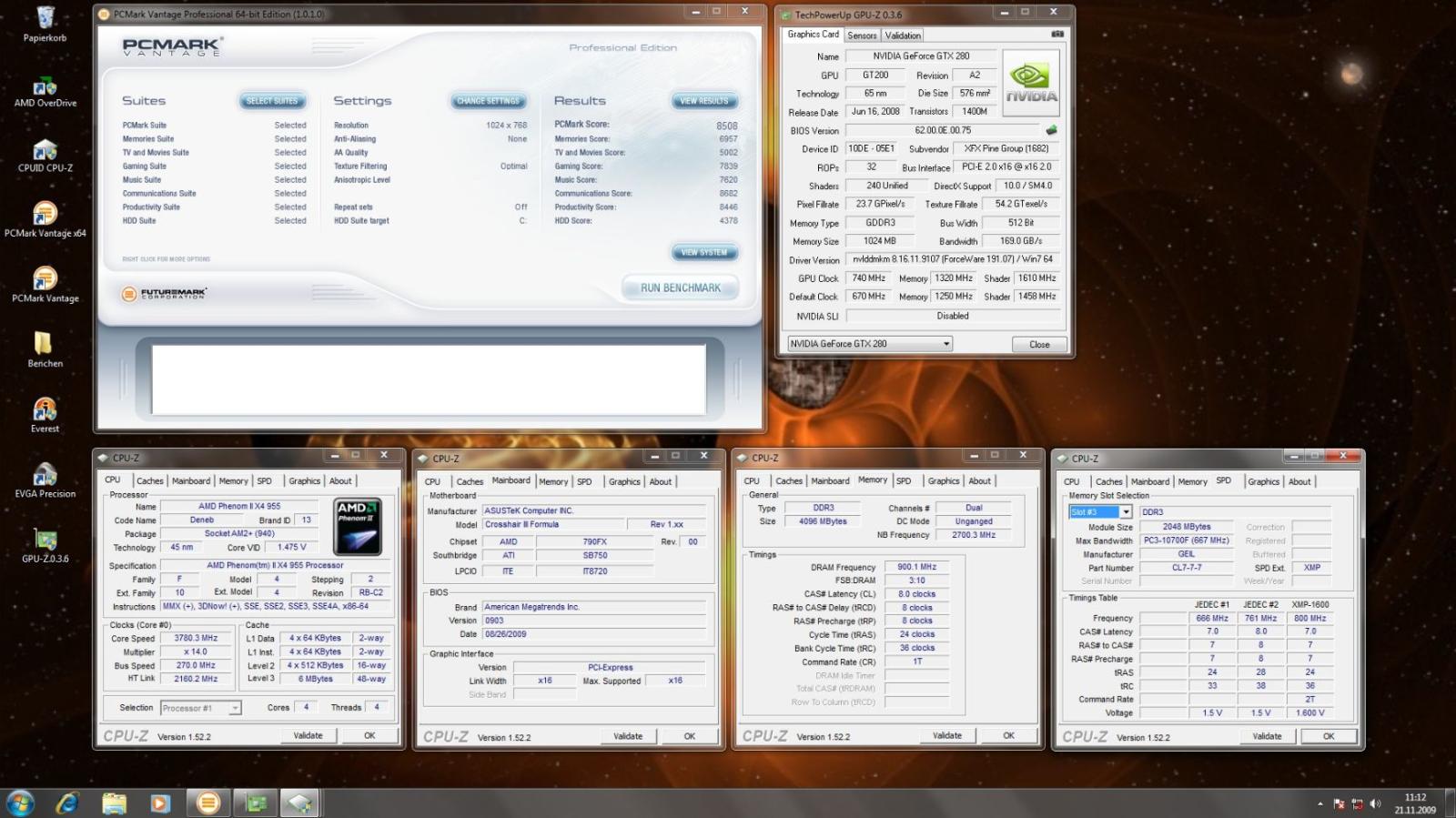Open the PCMark Vantage desktop shortcut (non-x64)

(45, 286)
